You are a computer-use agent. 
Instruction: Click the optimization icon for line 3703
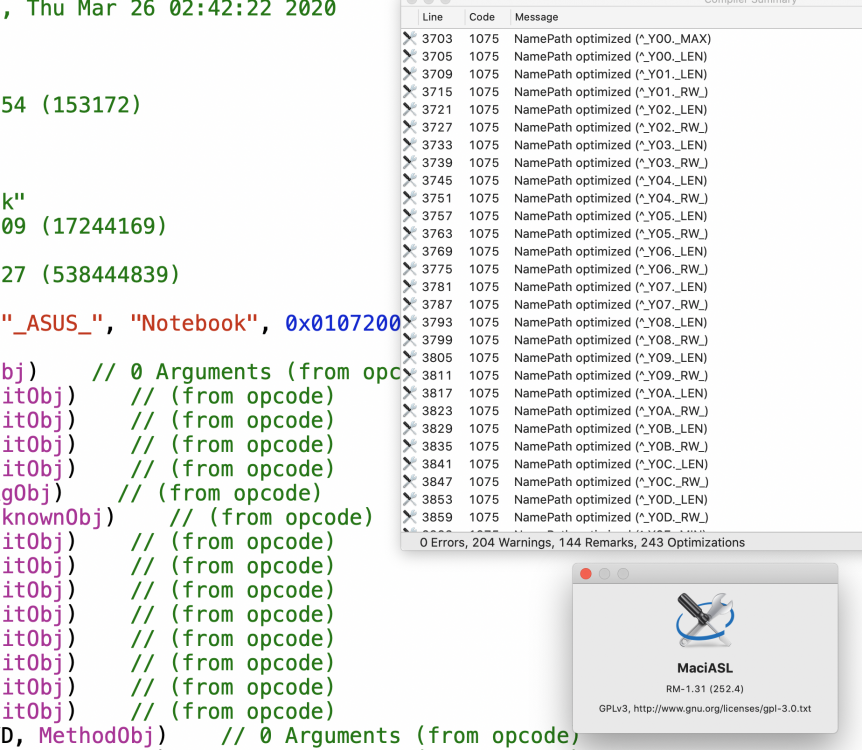click(x=410, y=38)
